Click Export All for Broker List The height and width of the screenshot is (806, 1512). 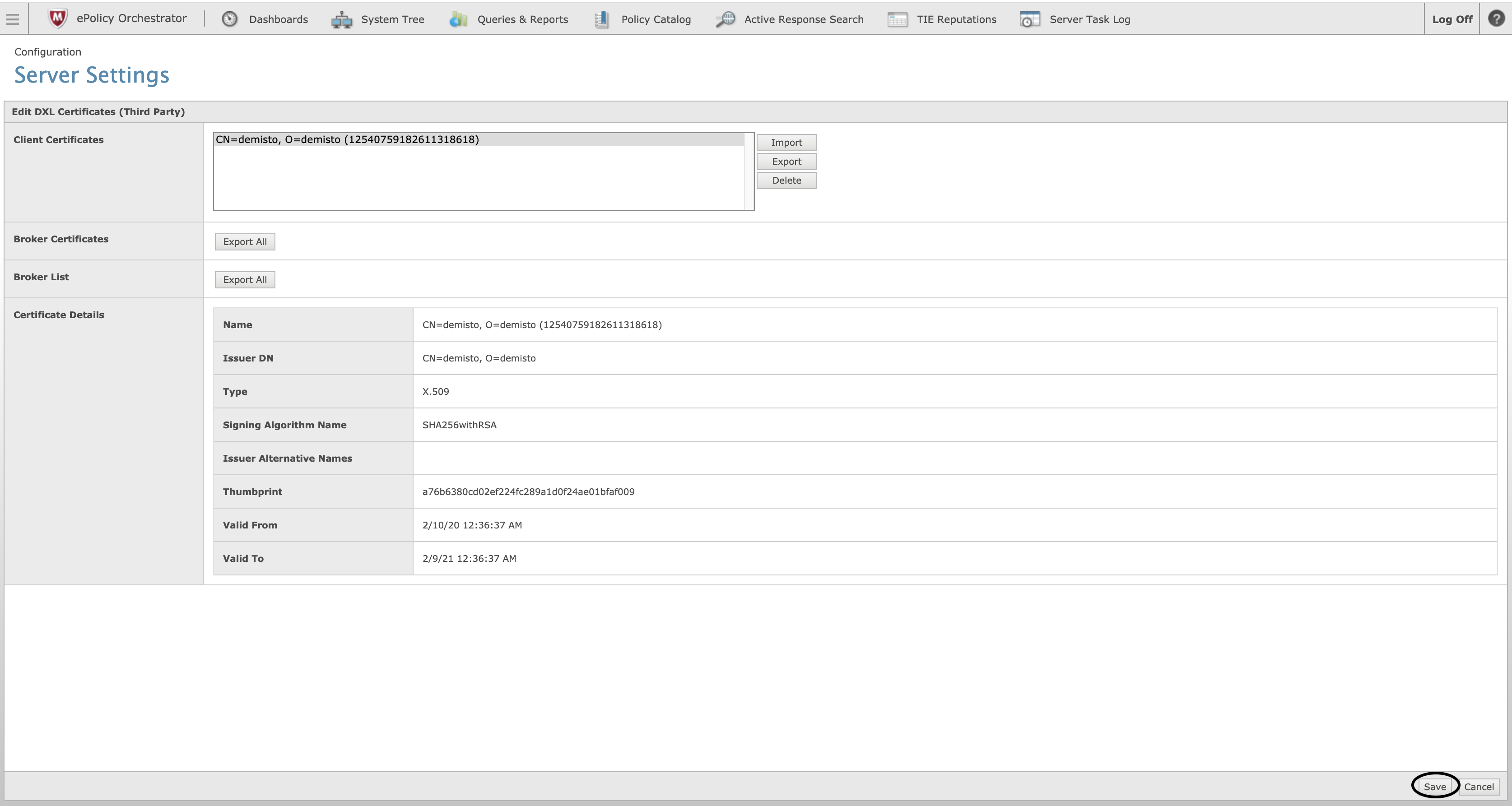click(x=244, y=279)
